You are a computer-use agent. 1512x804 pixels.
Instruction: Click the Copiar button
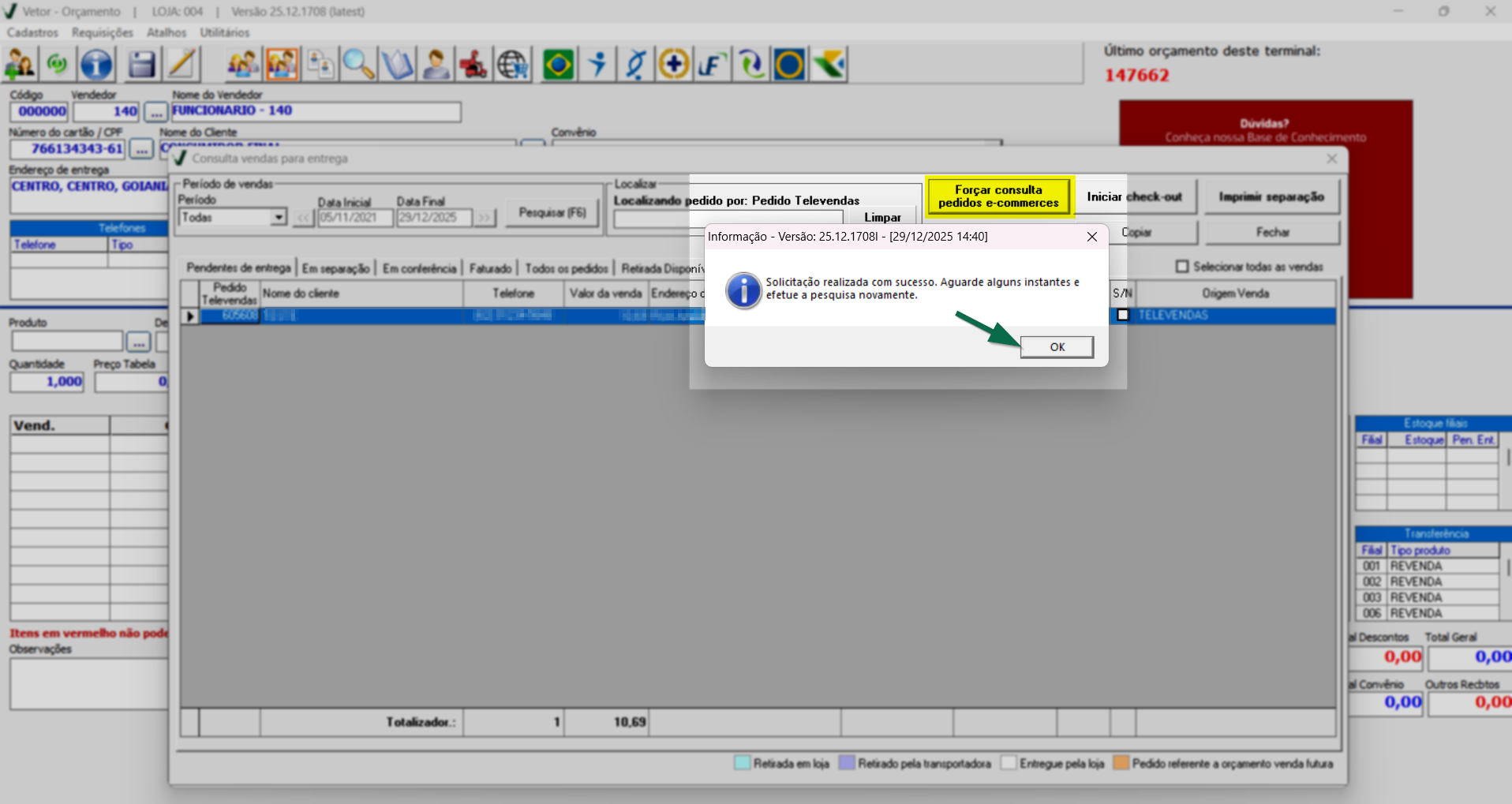(x=1136, y=232)
